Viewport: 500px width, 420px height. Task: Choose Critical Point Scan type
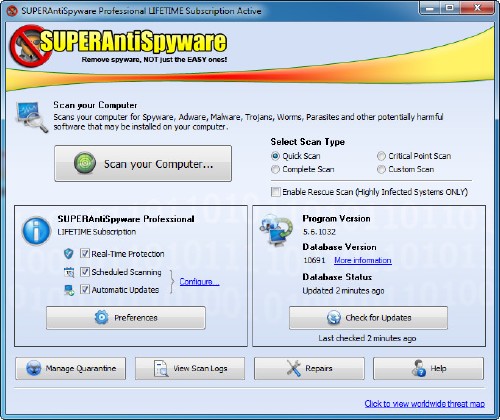[x=381, y=156]
